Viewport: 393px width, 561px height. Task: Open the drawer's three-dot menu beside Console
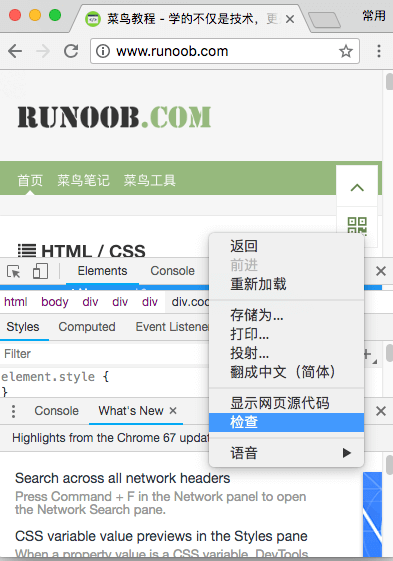click(13, 411)
